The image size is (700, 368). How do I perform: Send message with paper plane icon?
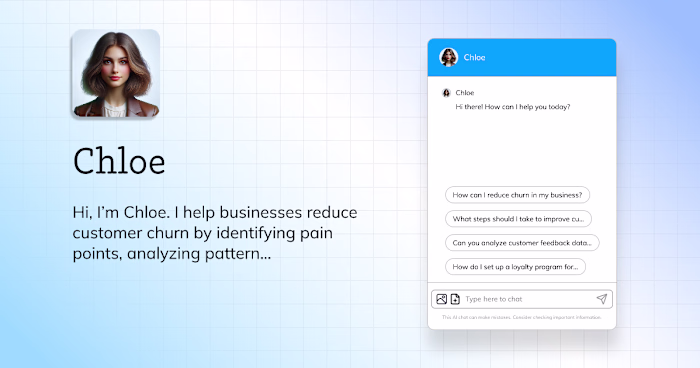point(602,299)
